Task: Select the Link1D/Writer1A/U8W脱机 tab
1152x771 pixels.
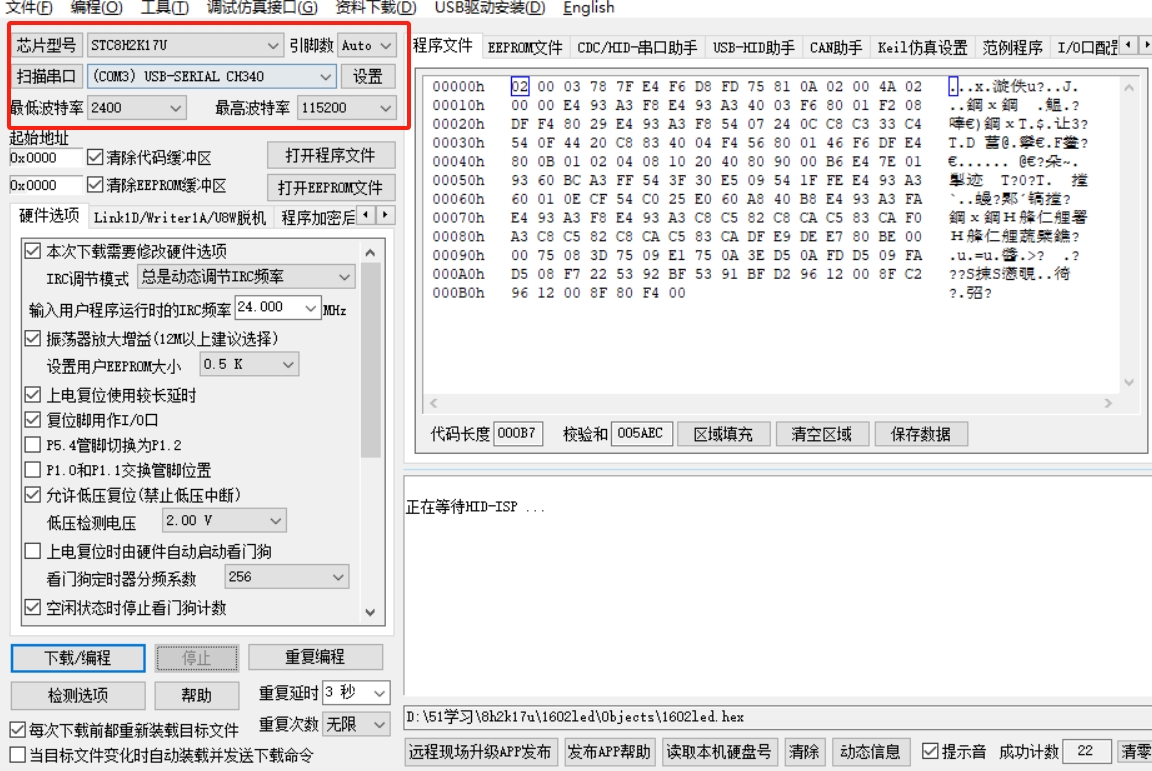Action: (x=179, y=218)
